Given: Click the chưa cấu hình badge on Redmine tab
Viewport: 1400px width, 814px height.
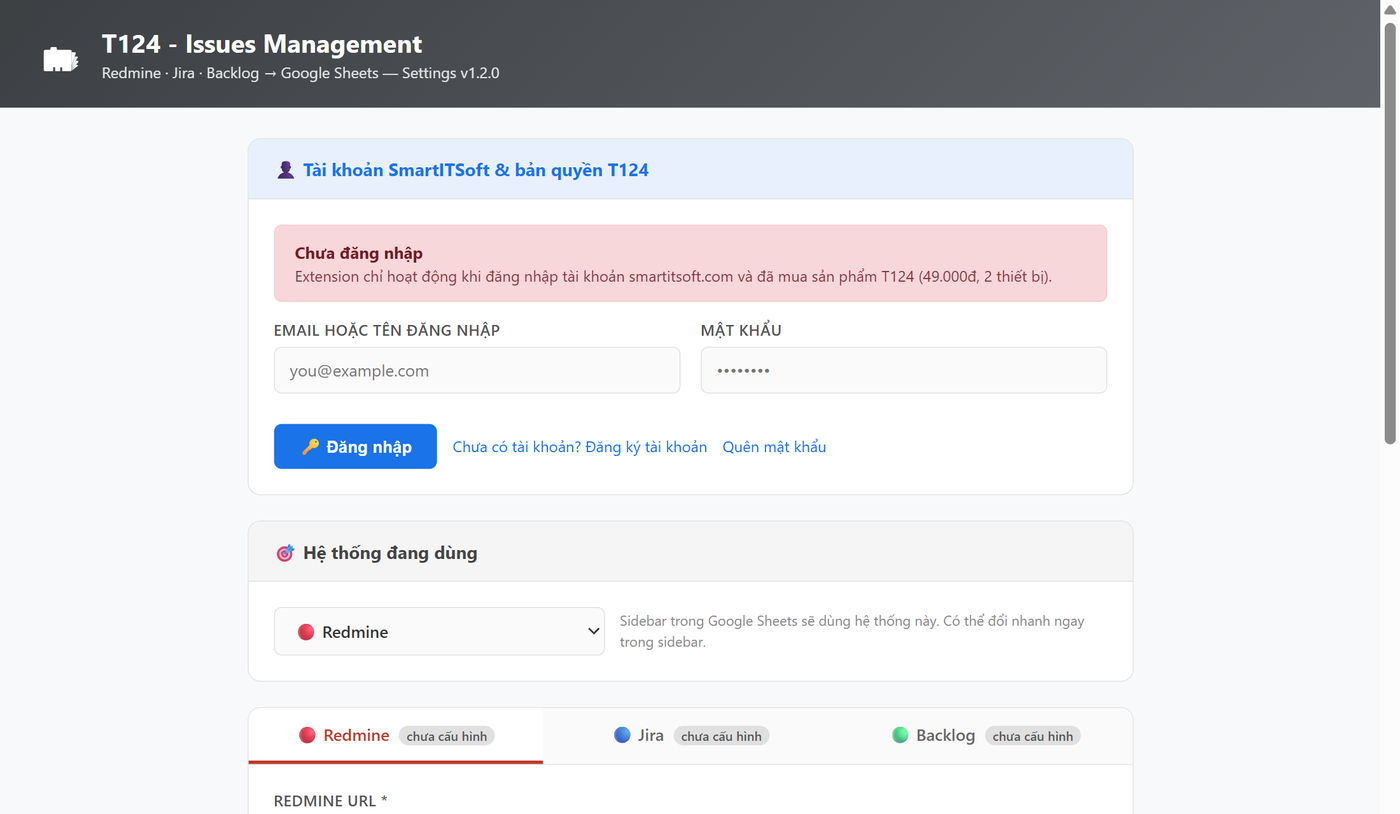Looking at the screenshot, I should (x=447, y=736).
